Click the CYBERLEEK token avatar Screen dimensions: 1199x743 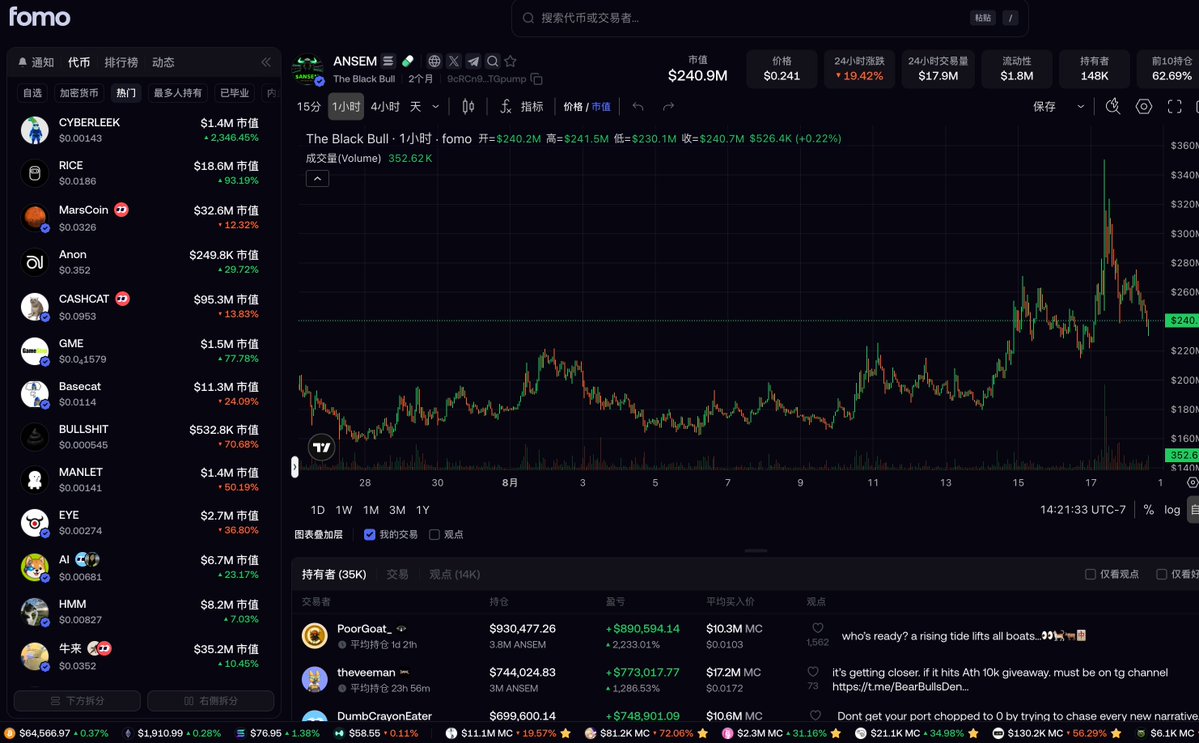pos(34,130)
